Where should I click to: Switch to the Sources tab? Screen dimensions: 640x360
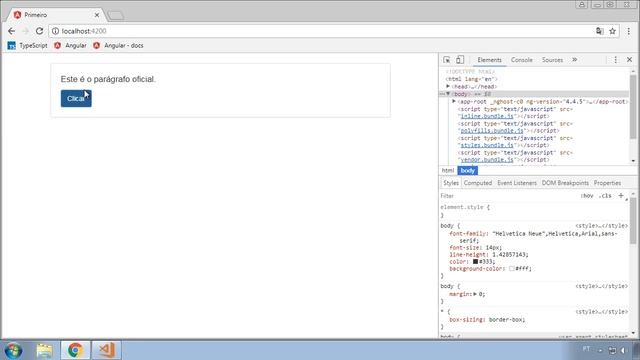tap(552, 60)
